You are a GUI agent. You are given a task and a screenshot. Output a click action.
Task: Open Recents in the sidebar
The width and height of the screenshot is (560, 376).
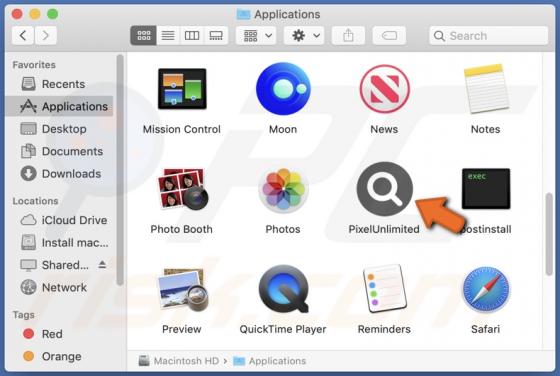[x=59, y=84]
